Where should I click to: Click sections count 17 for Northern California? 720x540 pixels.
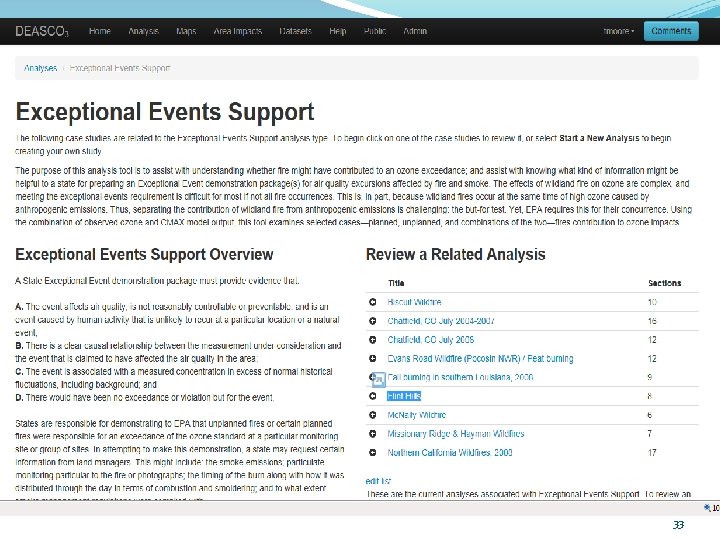coord(652,452)
